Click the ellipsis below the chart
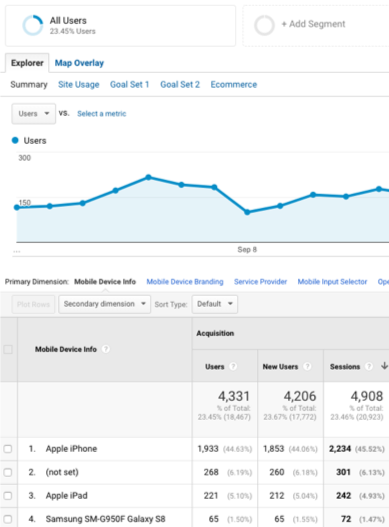This screenshot has height=527, width=389. click(17, 251)
